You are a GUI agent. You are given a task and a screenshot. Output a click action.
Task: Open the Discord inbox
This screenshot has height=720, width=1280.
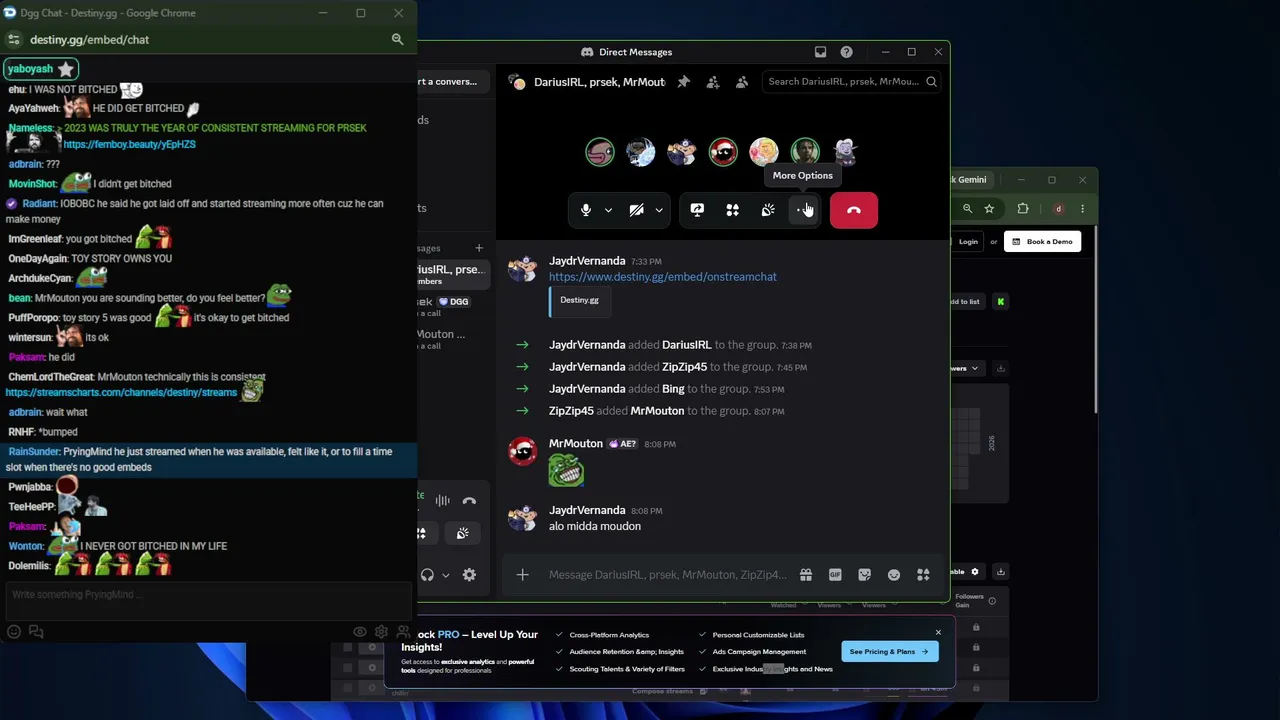click(x=820, y=52)
